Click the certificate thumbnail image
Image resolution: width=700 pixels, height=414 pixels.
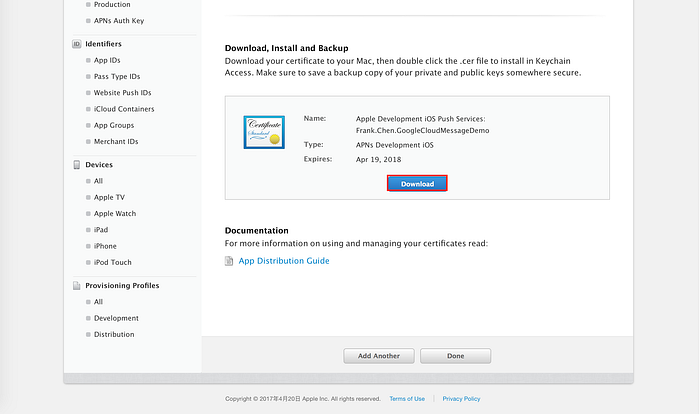(x=264, y=132)
